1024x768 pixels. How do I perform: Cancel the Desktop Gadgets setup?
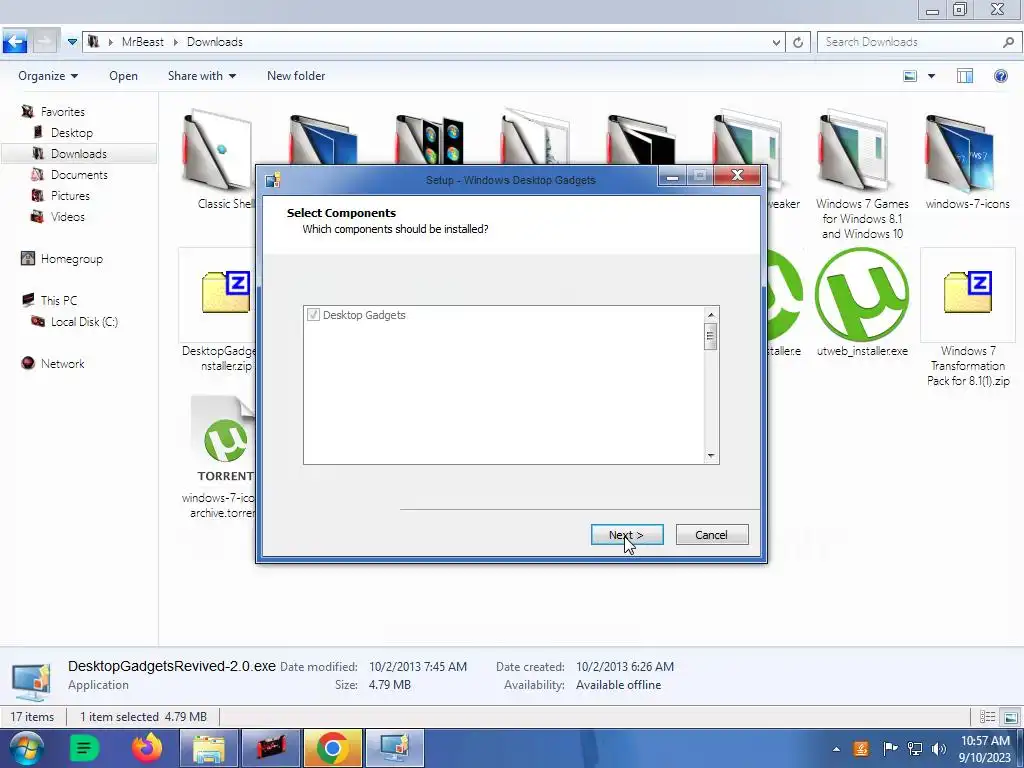click(x=712, y=535)
